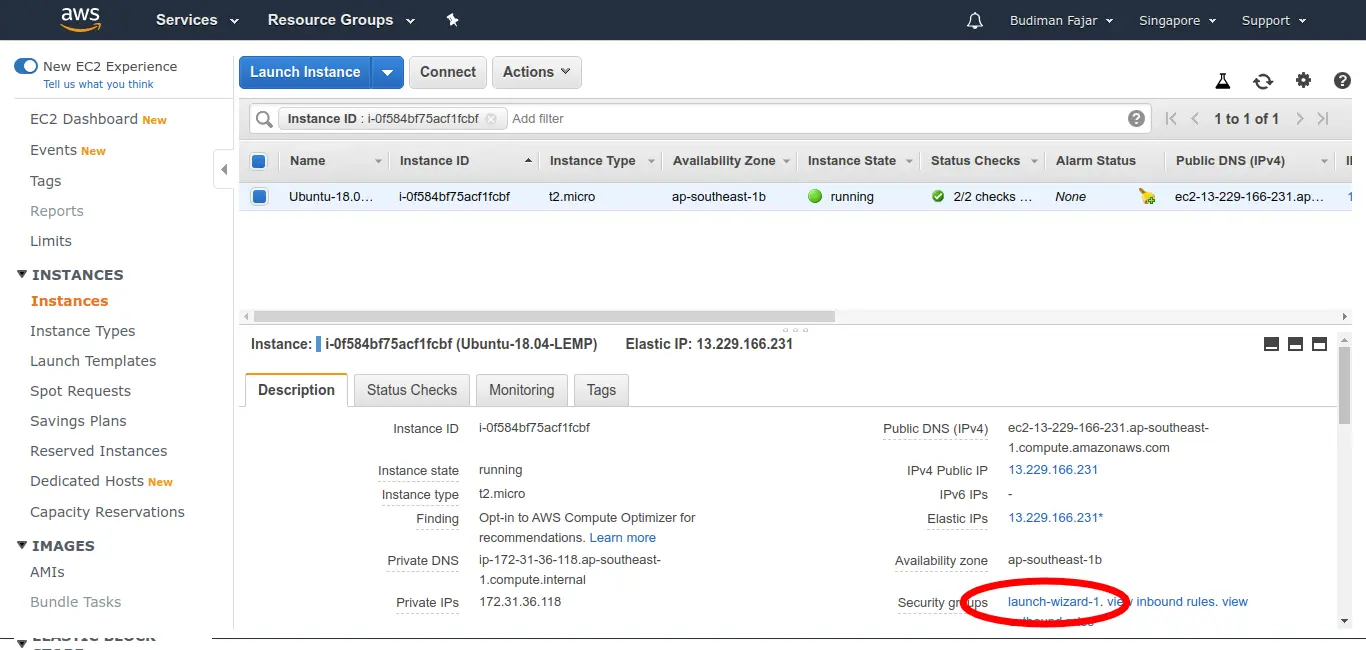Switch to the Description tab
This screenshot has height=650, width=1366.
coord(296,390)
